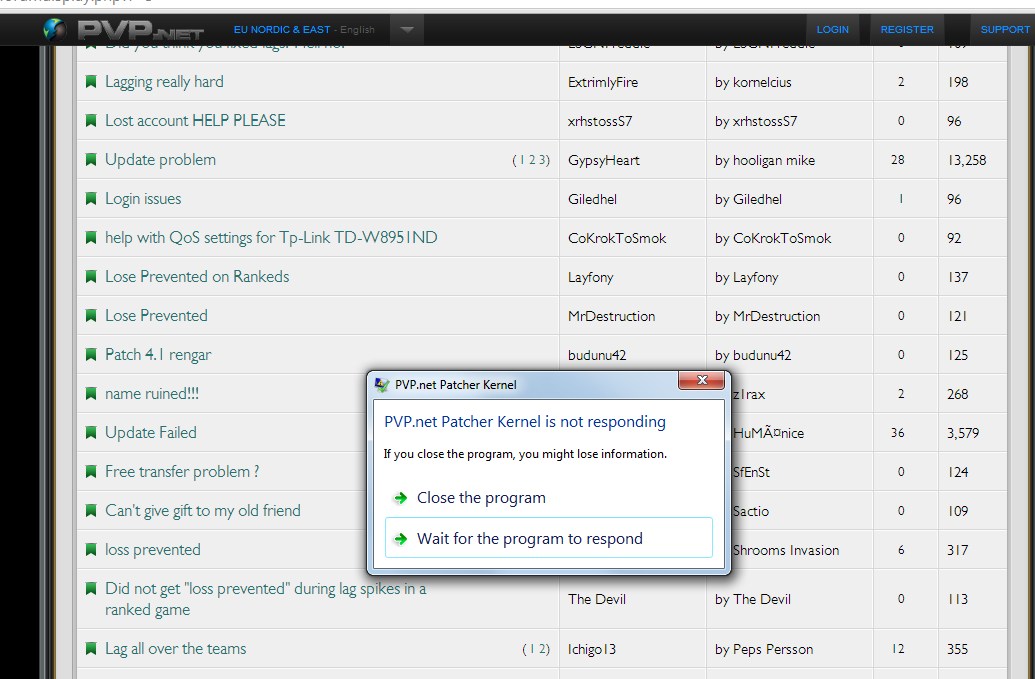Choose Close the program option
Viewport: 1035px width, 679px height.
(549, 498)
